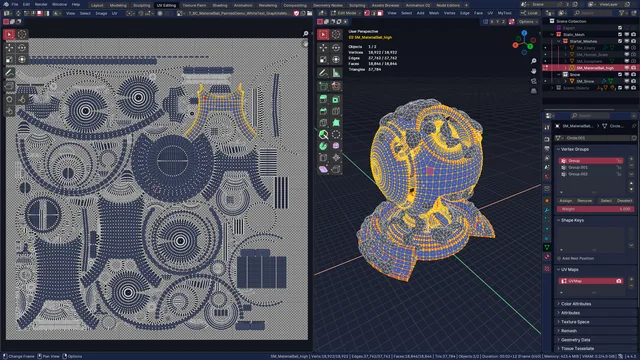Click the Select vertex group button
640x360 pixels.
click(x=606, y=201)
